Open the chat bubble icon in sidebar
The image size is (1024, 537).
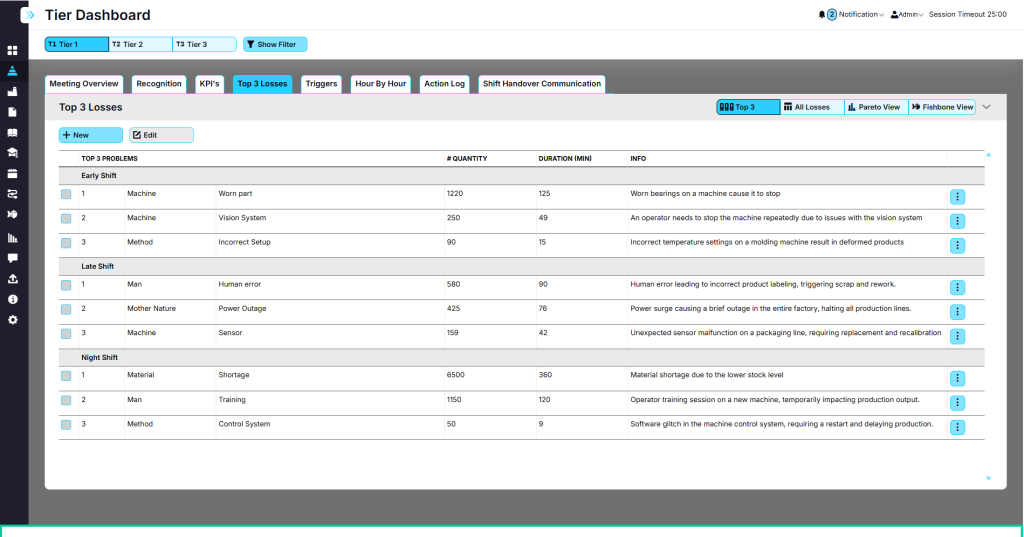click(12, 258)
